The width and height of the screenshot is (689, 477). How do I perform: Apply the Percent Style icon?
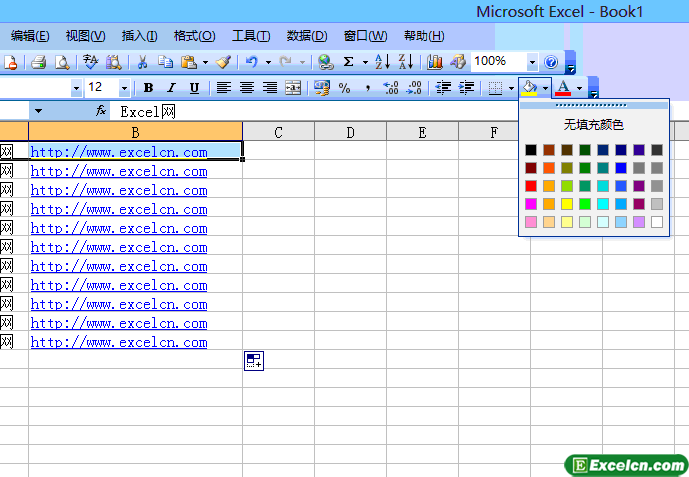point(344,88)
